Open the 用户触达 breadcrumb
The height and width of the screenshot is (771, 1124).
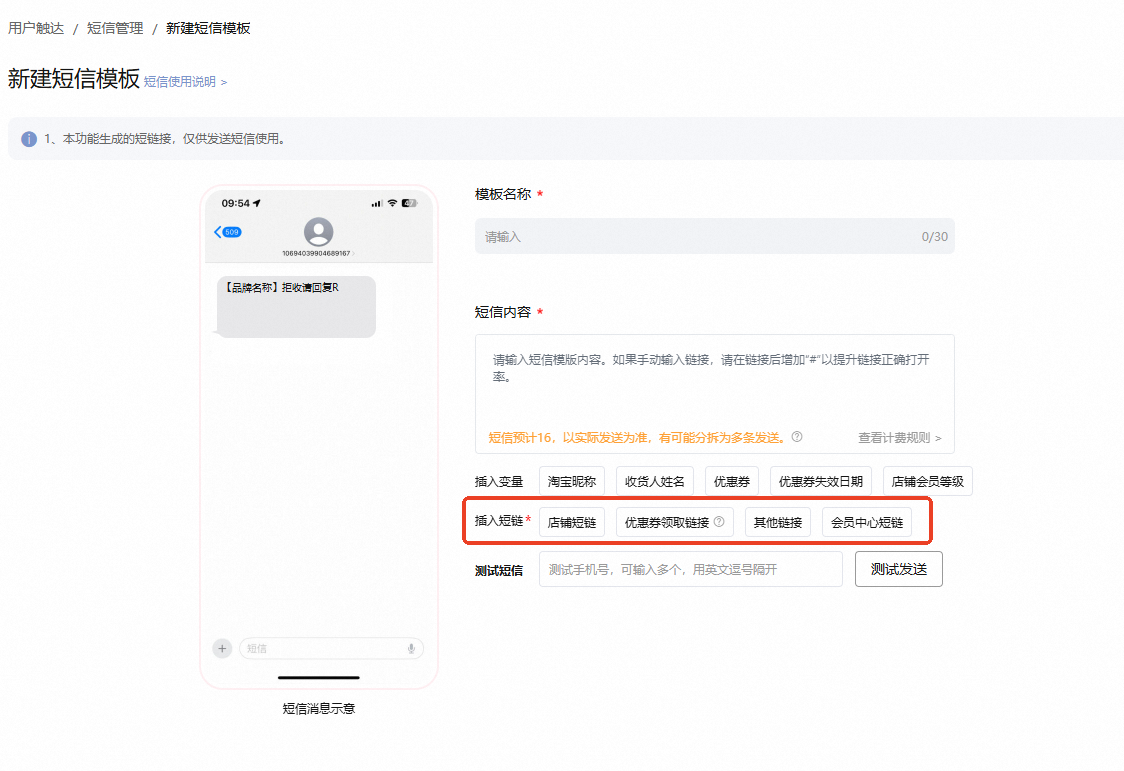pos(36,28)
